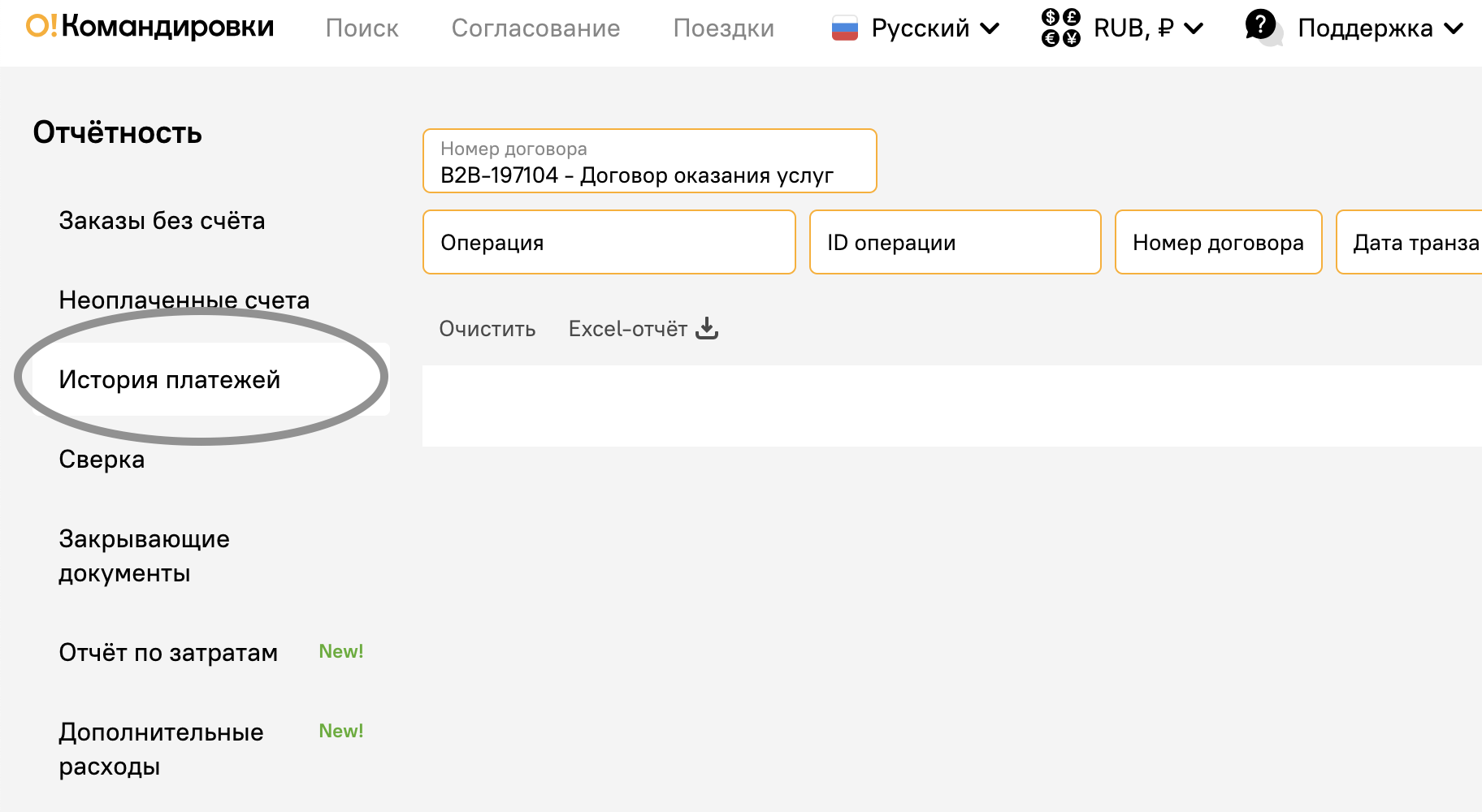Click the O!Командировки logo
The height and width of the screenshot is (812, 1482).
pos(150,27)
